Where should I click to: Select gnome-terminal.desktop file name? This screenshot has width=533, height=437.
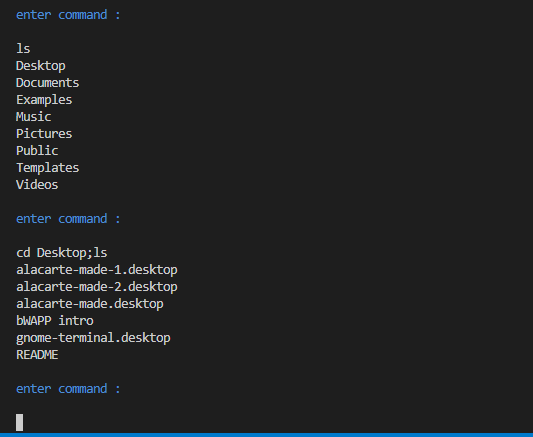click(93, 338)
